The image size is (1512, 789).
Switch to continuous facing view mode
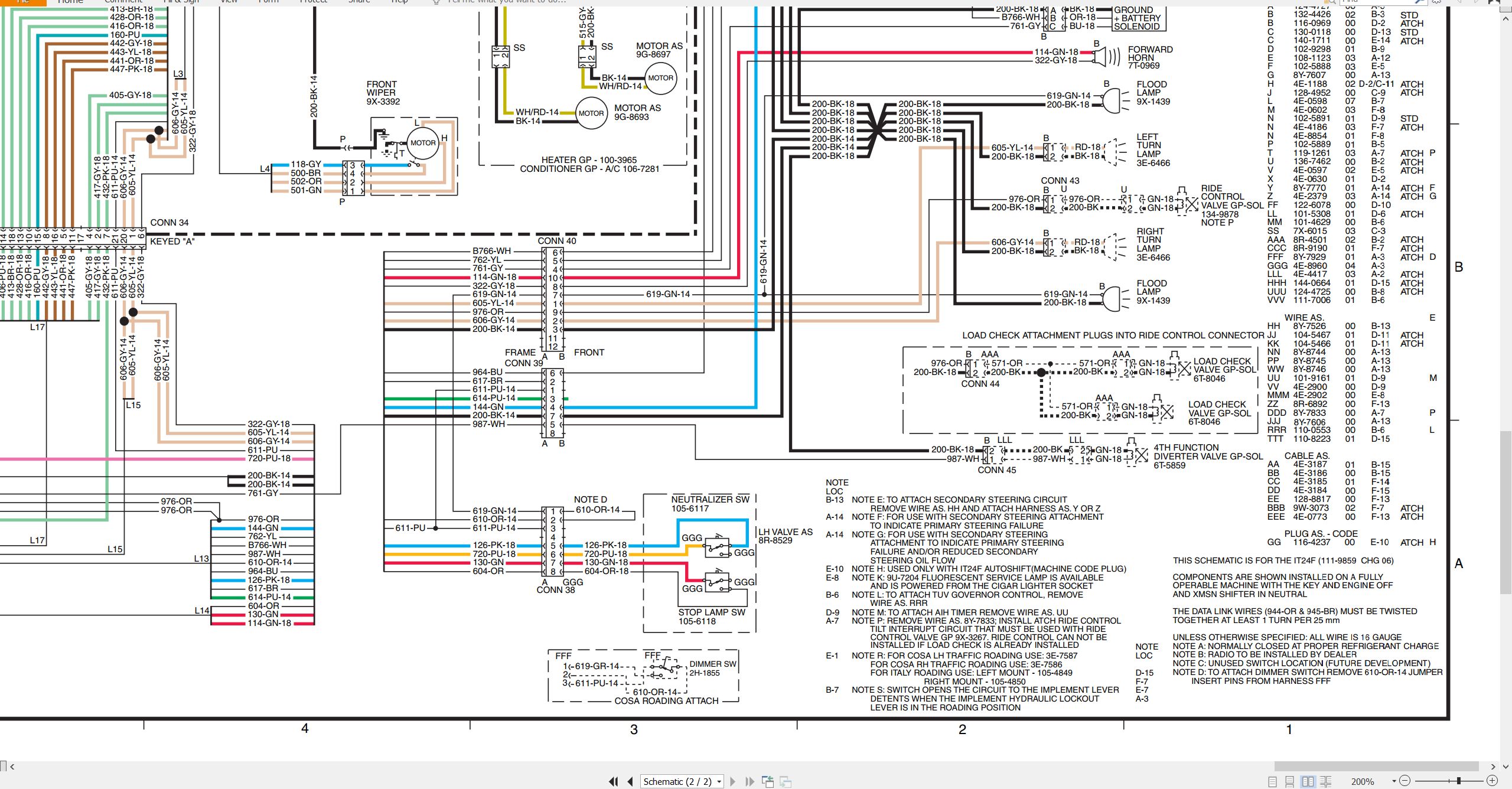coord(1325,781)
